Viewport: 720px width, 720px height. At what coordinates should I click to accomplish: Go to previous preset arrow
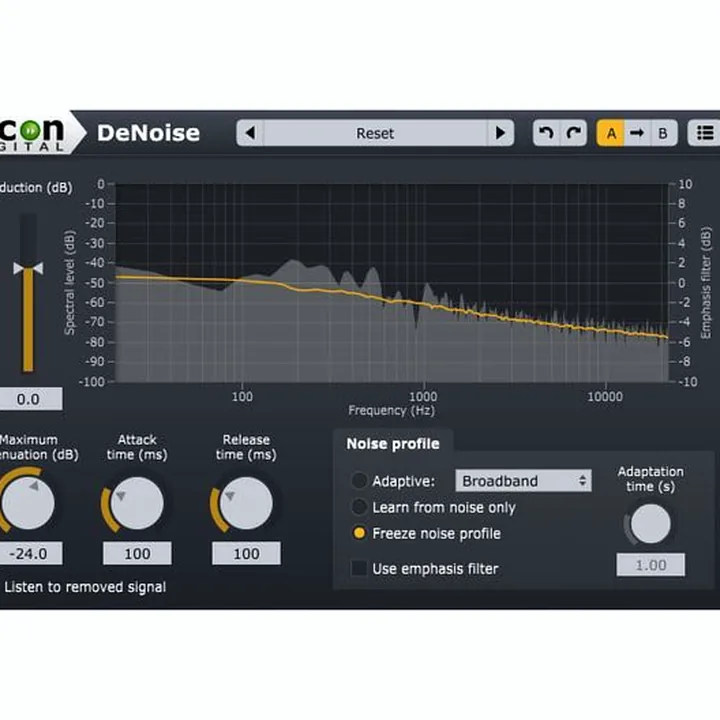pos(250,133)
